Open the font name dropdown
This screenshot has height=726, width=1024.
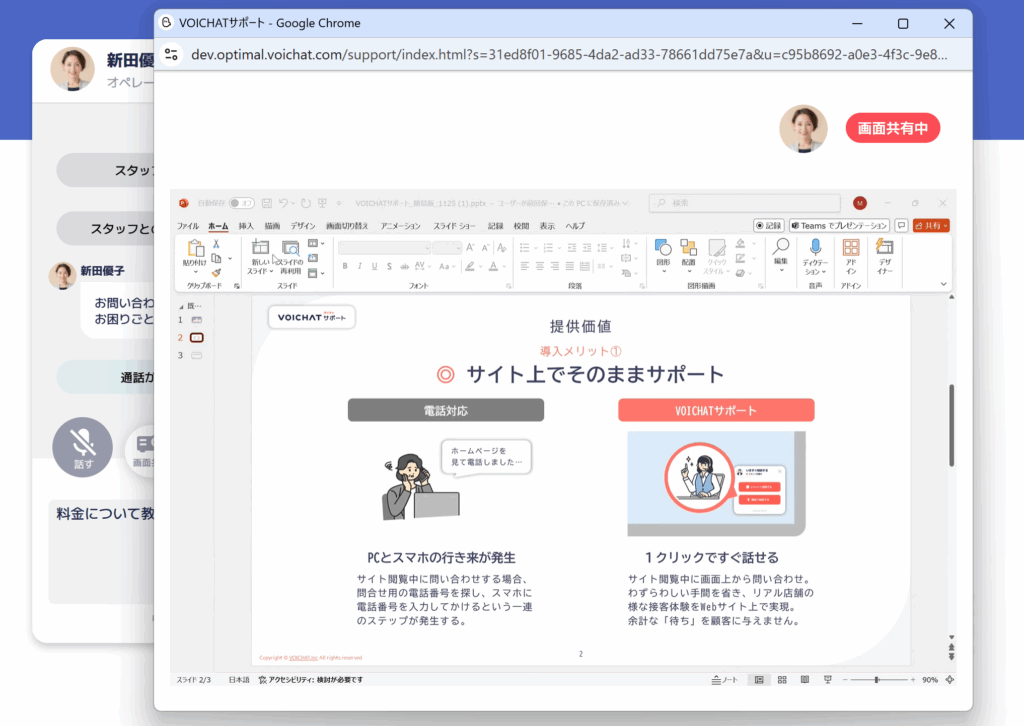(x=427, y=247)
